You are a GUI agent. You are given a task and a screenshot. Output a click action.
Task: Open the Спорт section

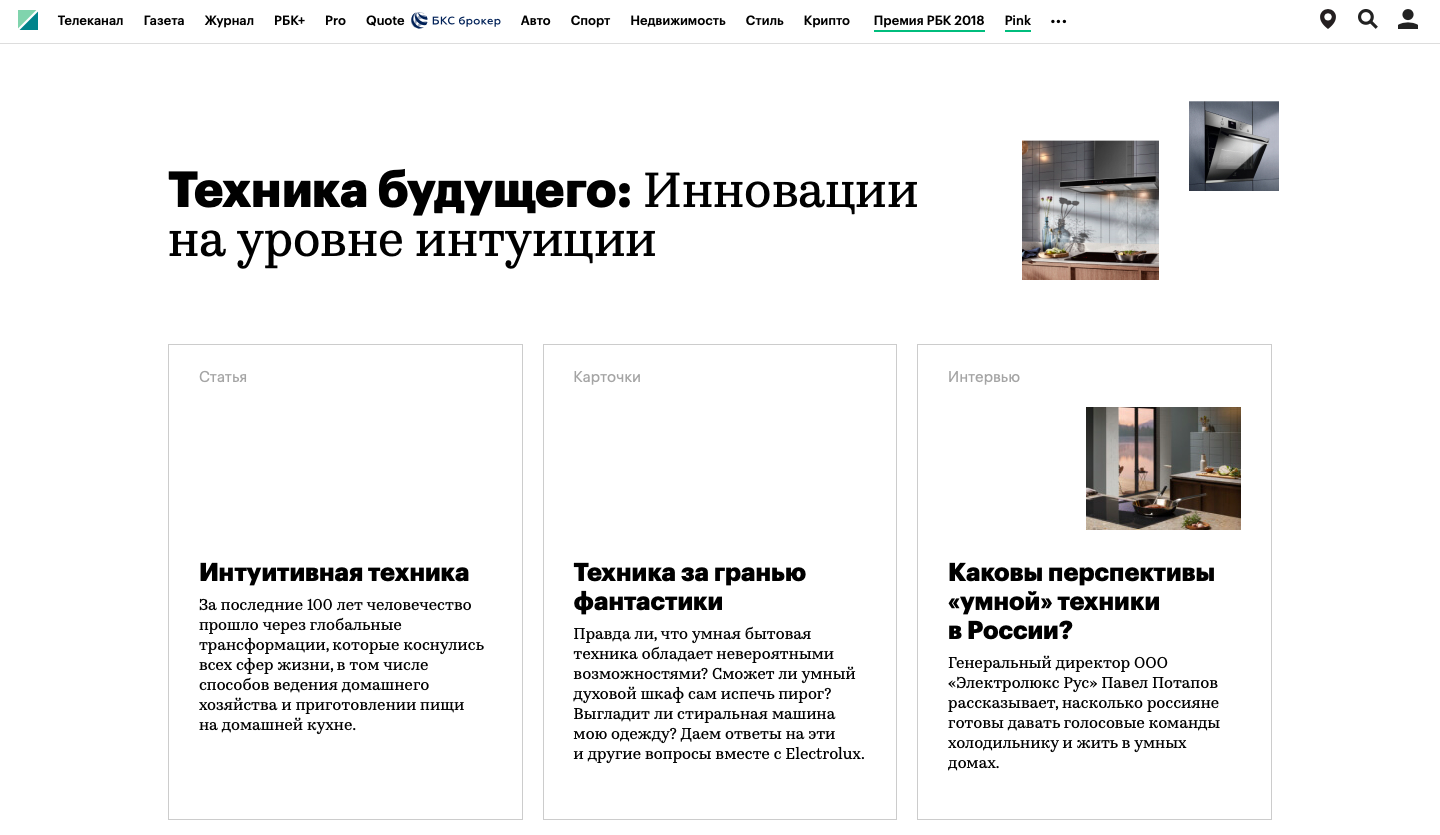tap(590, 20)
